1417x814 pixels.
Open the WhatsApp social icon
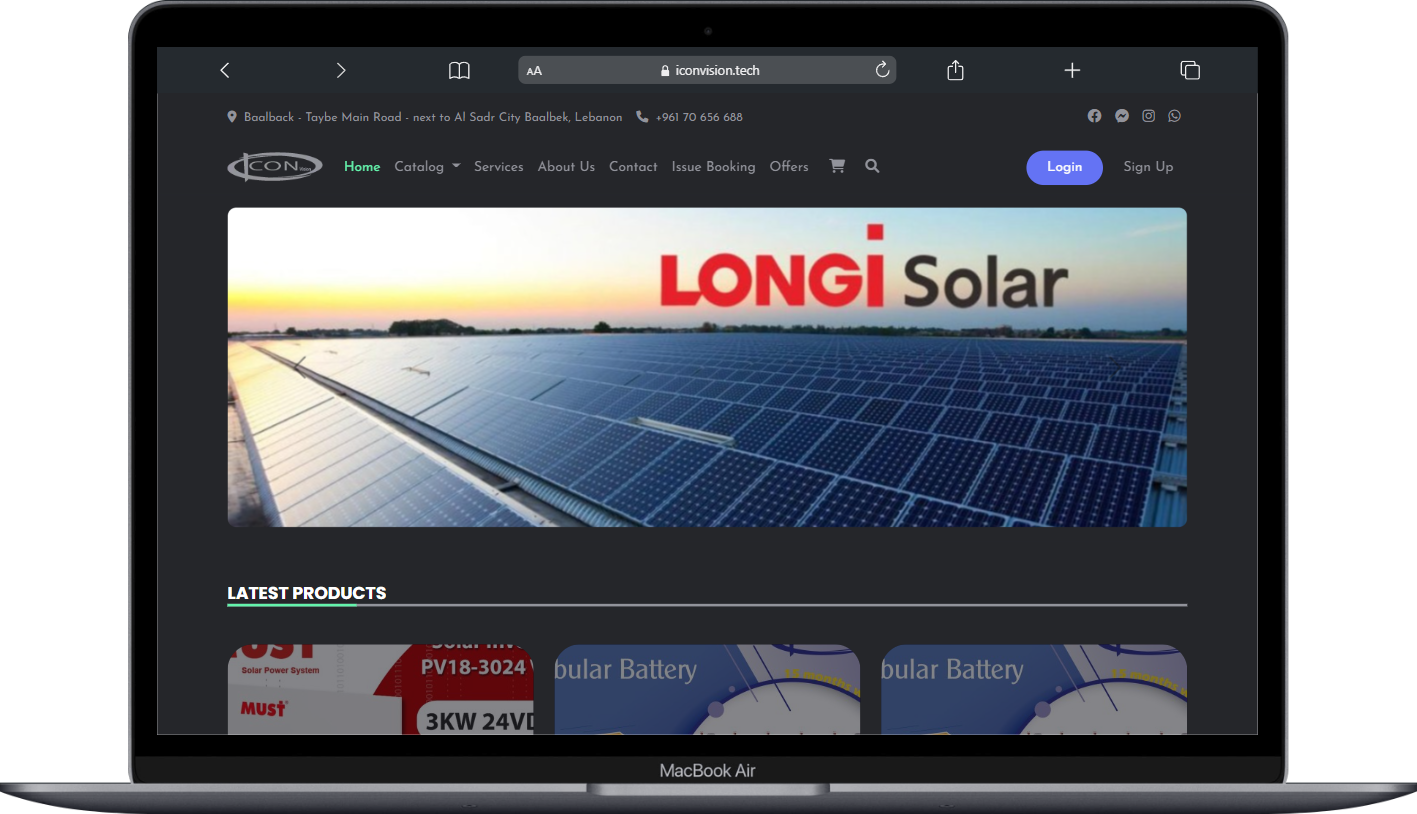(1174, 116)
